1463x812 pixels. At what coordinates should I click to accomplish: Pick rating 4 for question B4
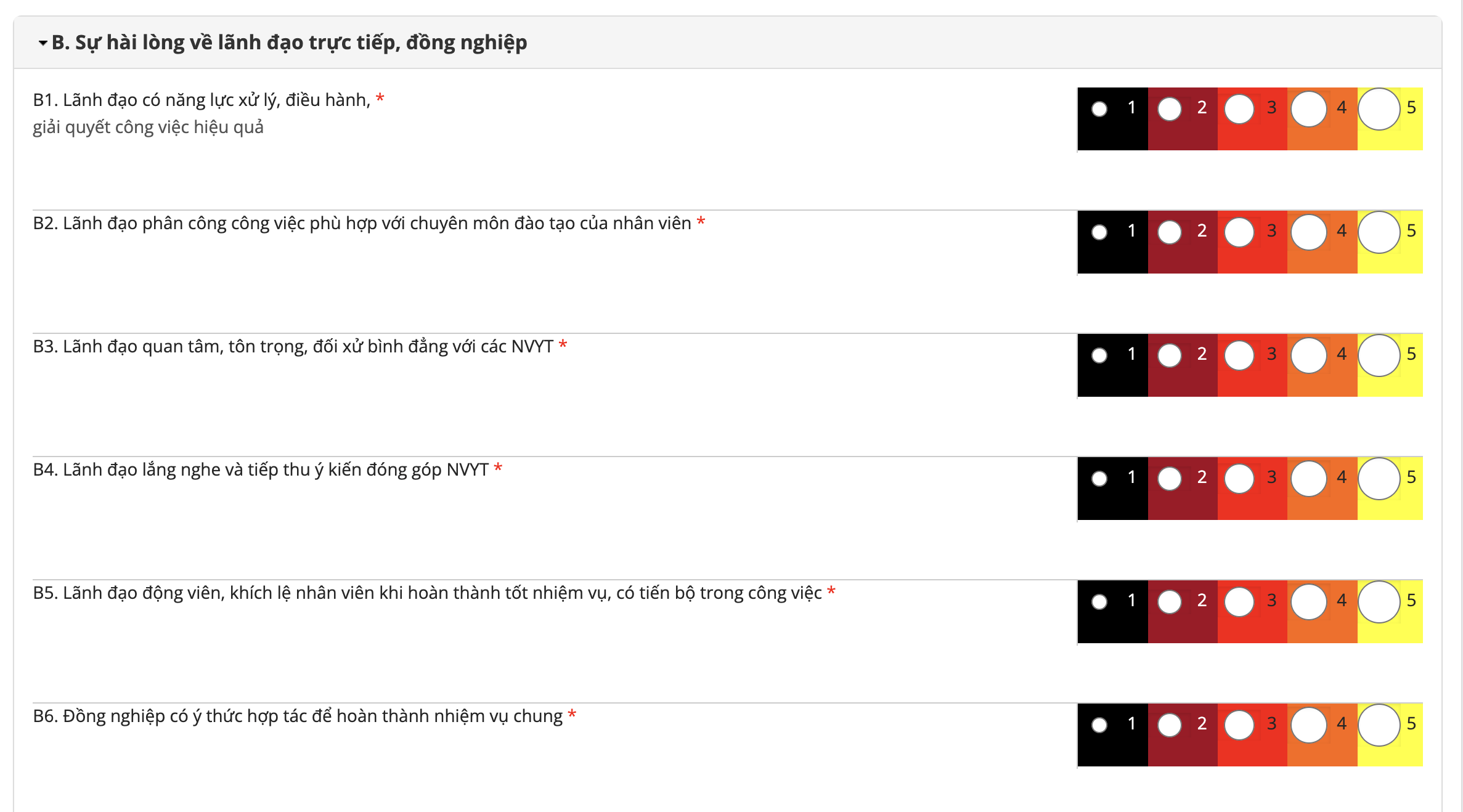[1309, 479]
